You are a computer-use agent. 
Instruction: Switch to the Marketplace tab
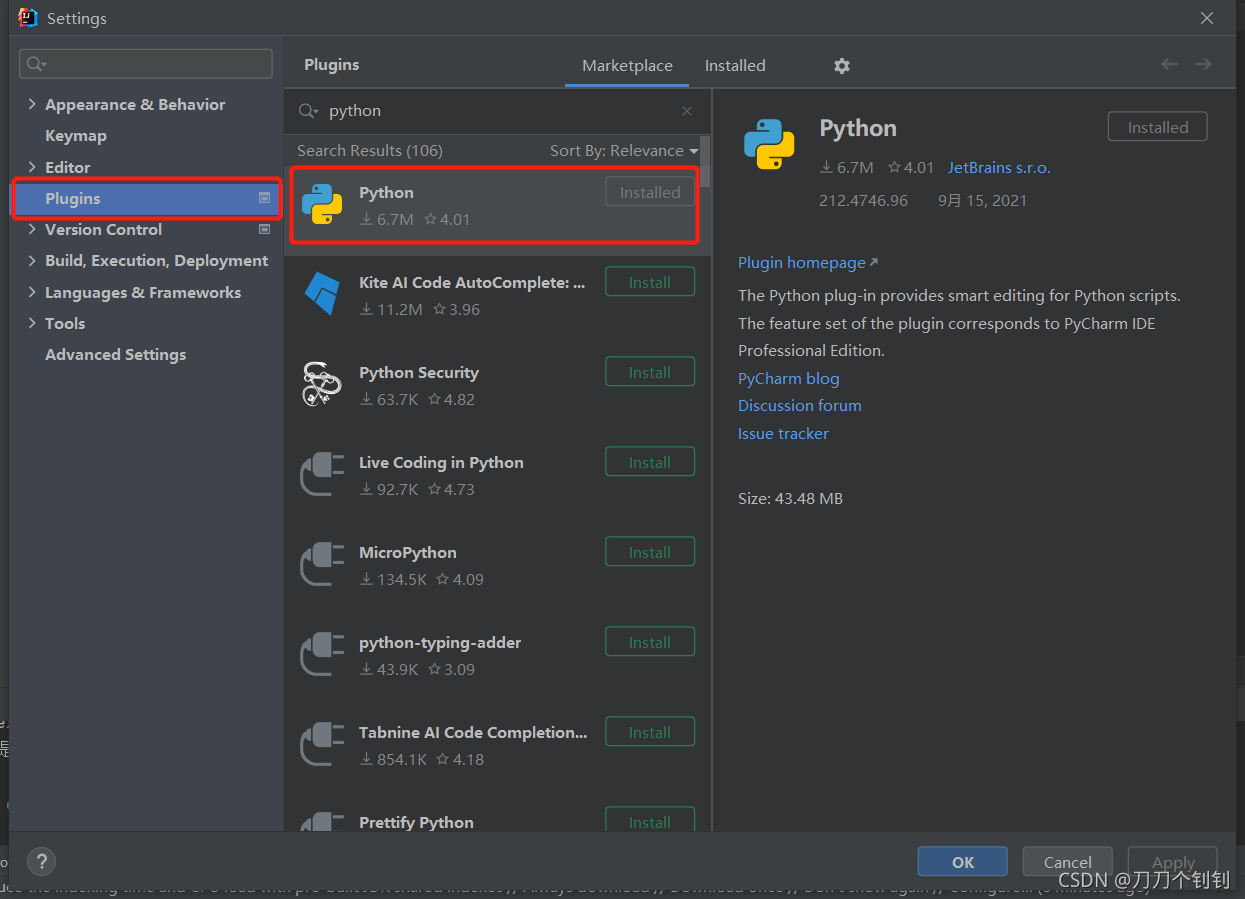point(627,65)
